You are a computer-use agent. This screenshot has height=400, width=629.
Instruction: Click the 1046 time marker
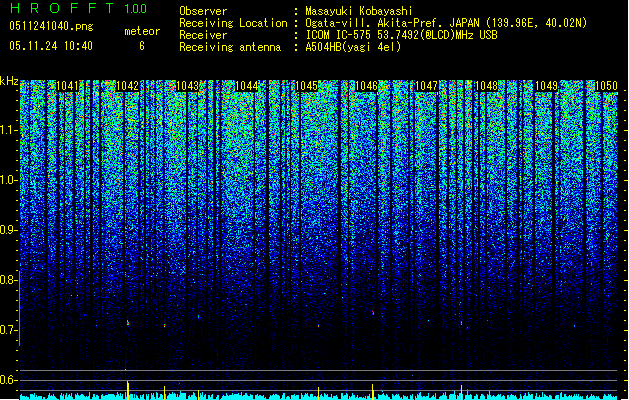[366, 86]
